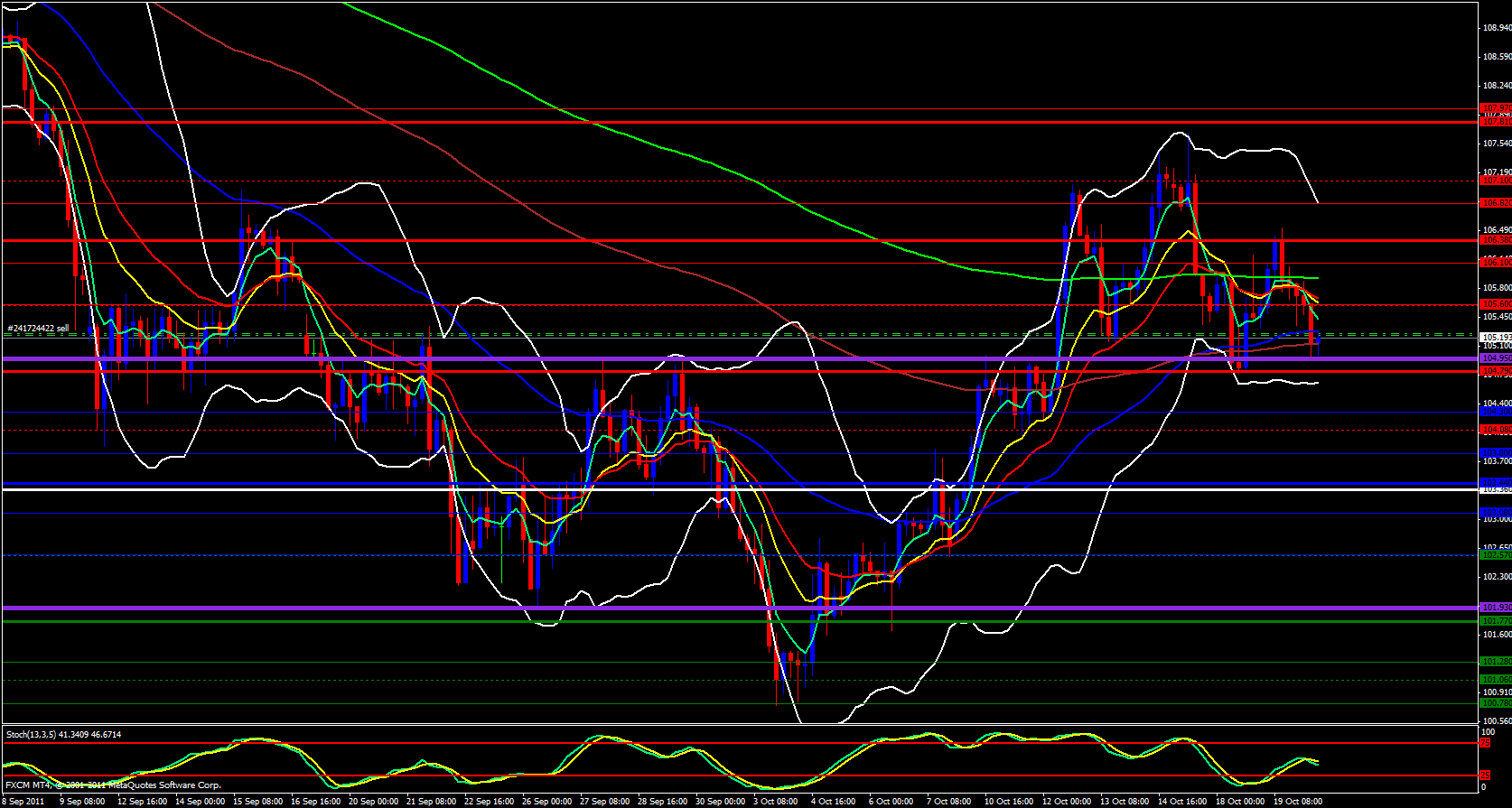Select the green 101.770 level tag
Screen dimensions: 1512x808
(1496, 621)
